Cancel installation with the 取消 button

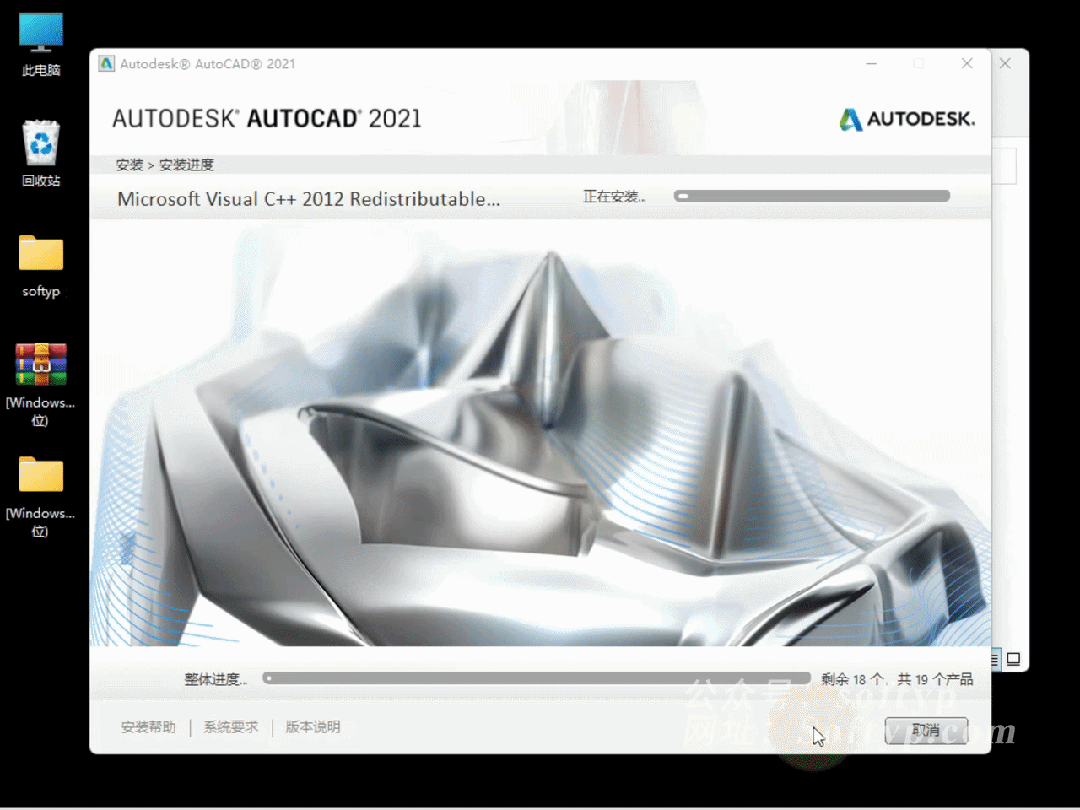click(x=926, y=729)
